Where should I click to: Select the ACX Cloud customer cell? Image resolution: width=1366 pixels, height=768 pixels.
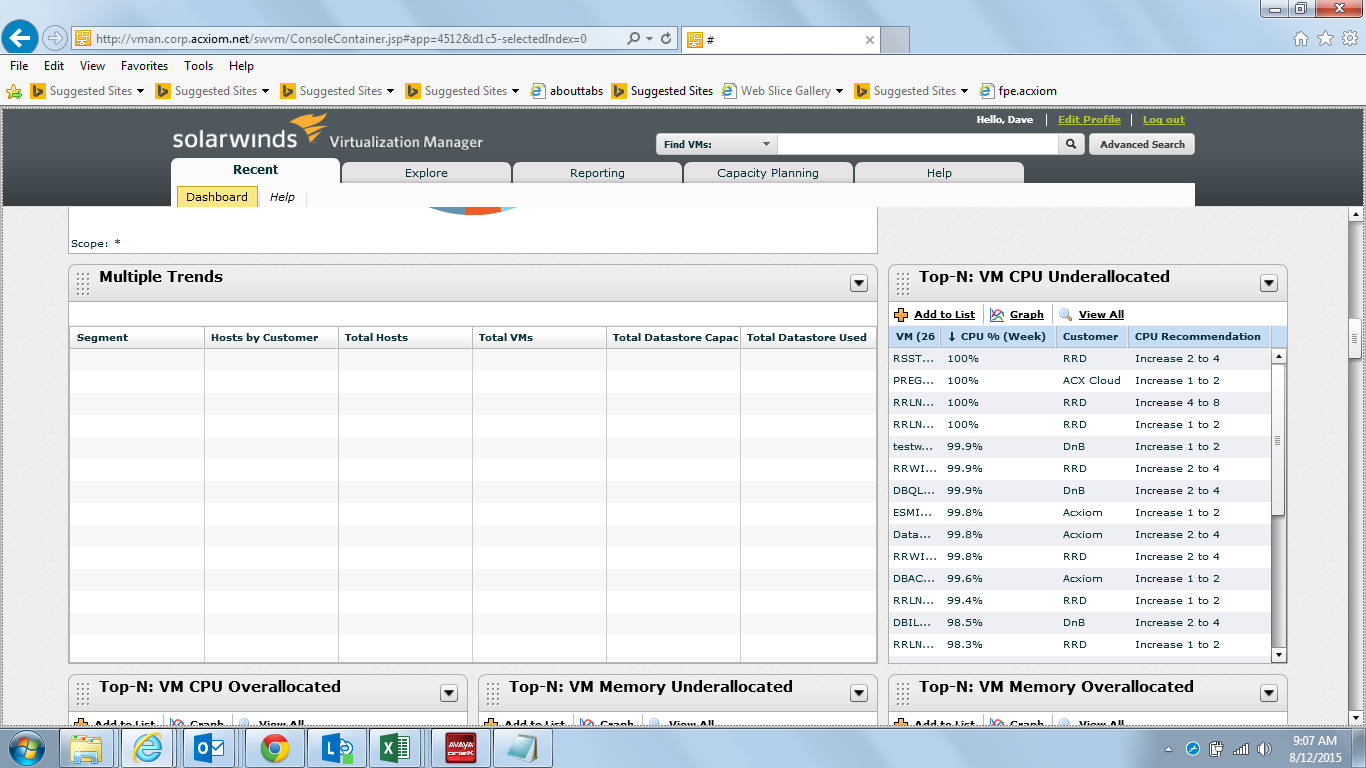click(x=1092, y=381)
